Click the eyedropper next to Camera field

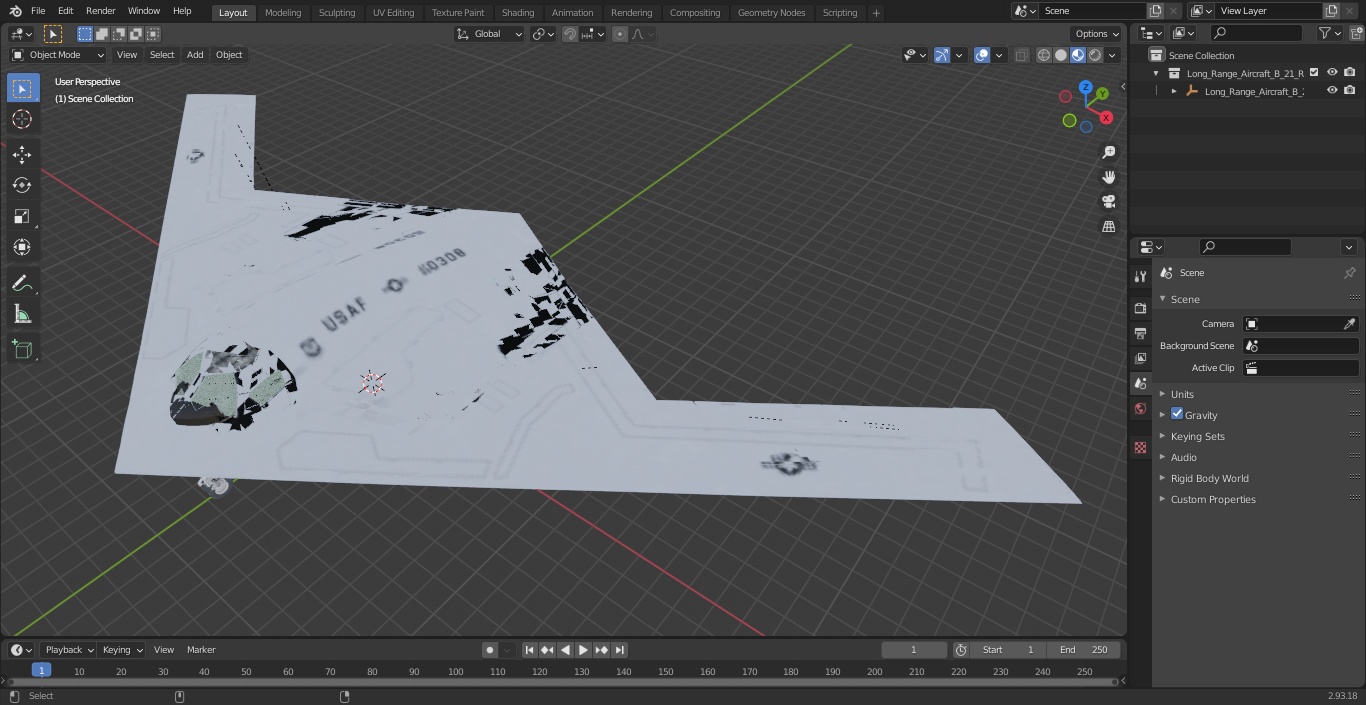1349,324
